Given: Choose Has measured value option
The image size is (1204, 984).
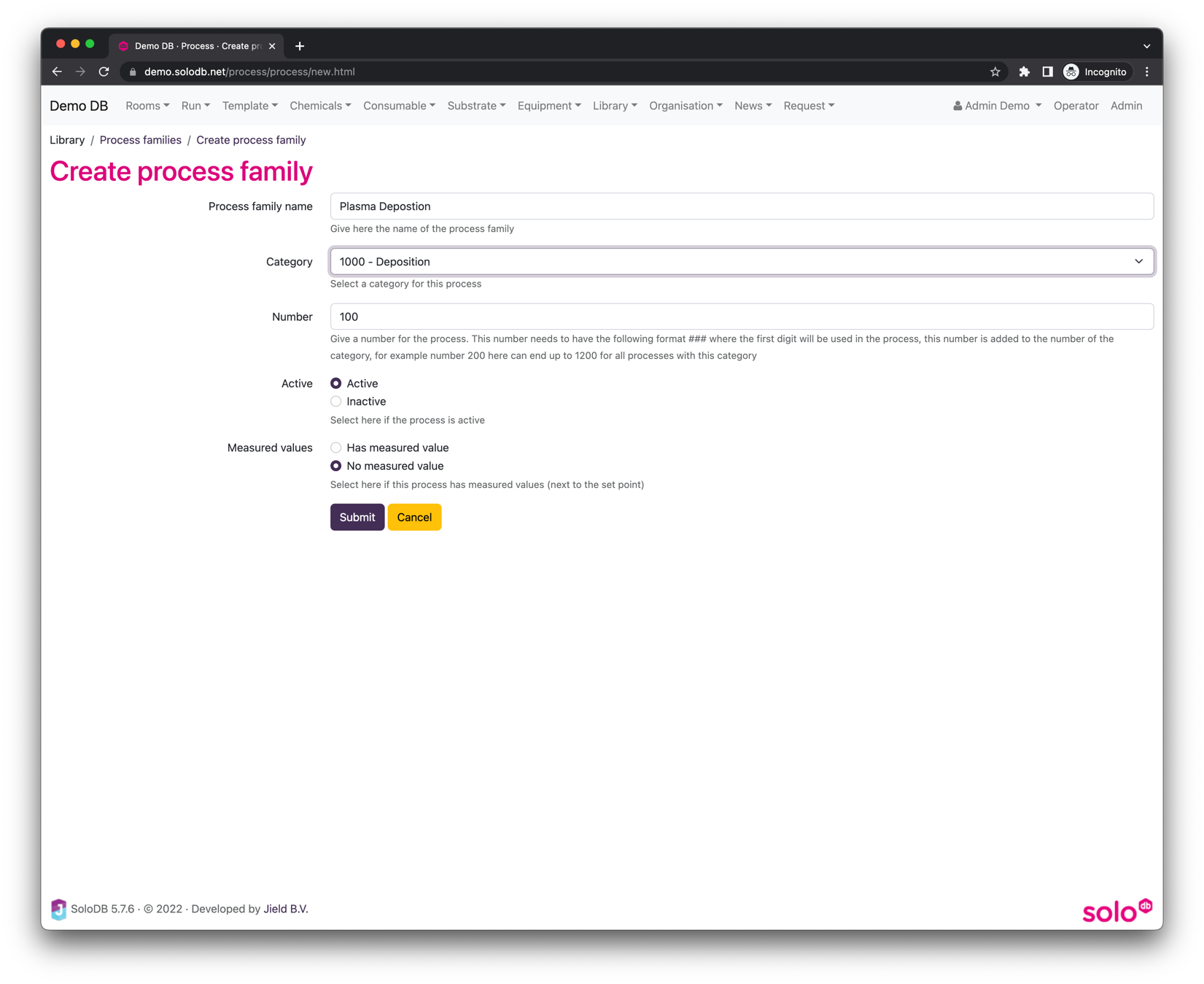Looking at the screenshot, I should [x=336, y=448].
